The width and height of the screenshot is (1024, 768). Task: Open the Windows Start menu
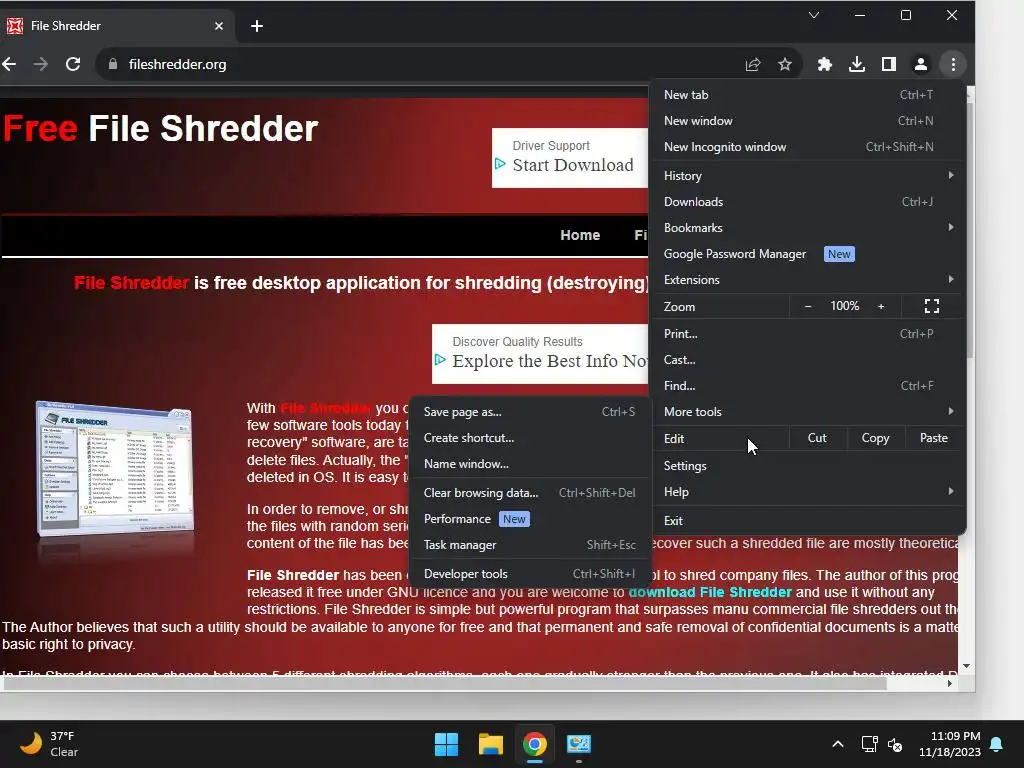pos(447,744)
